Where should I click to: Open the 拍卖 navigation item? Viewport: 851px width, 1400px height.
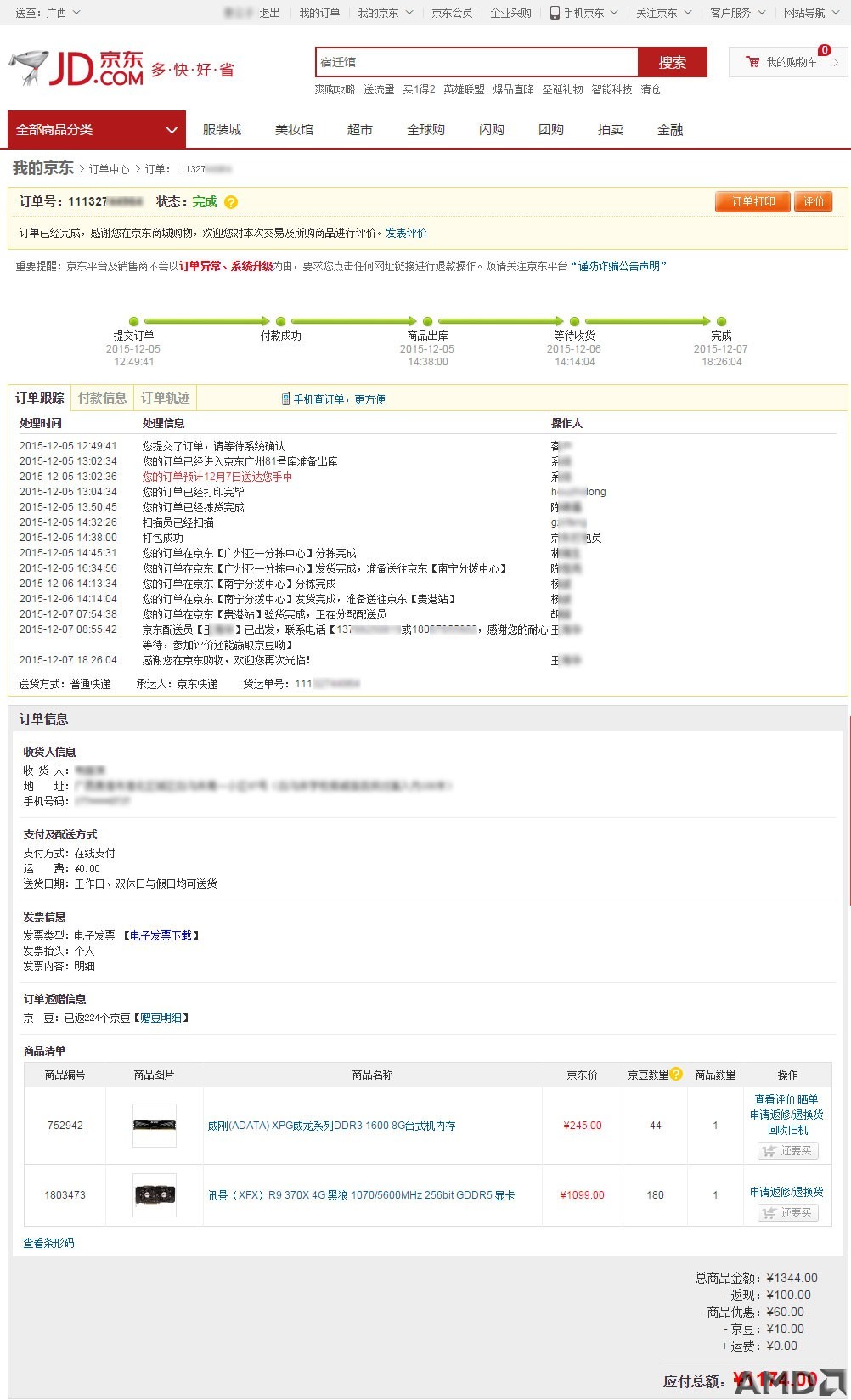pyautogui.click(x=611, y=130)
